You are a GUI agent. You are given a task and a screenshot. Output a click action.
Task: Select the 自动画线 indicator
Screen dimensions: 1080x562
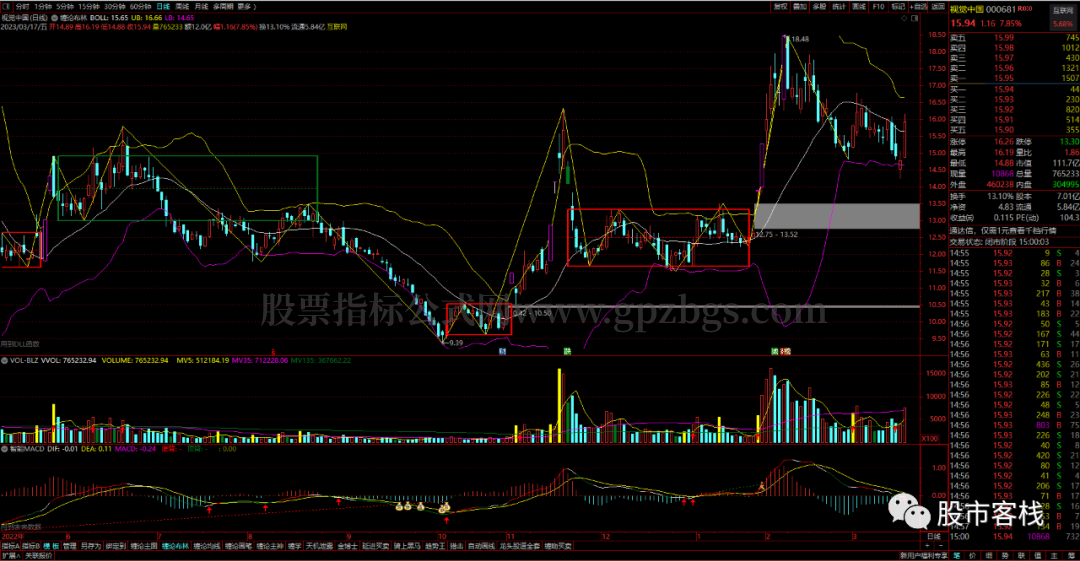click(x=481, y=546)
